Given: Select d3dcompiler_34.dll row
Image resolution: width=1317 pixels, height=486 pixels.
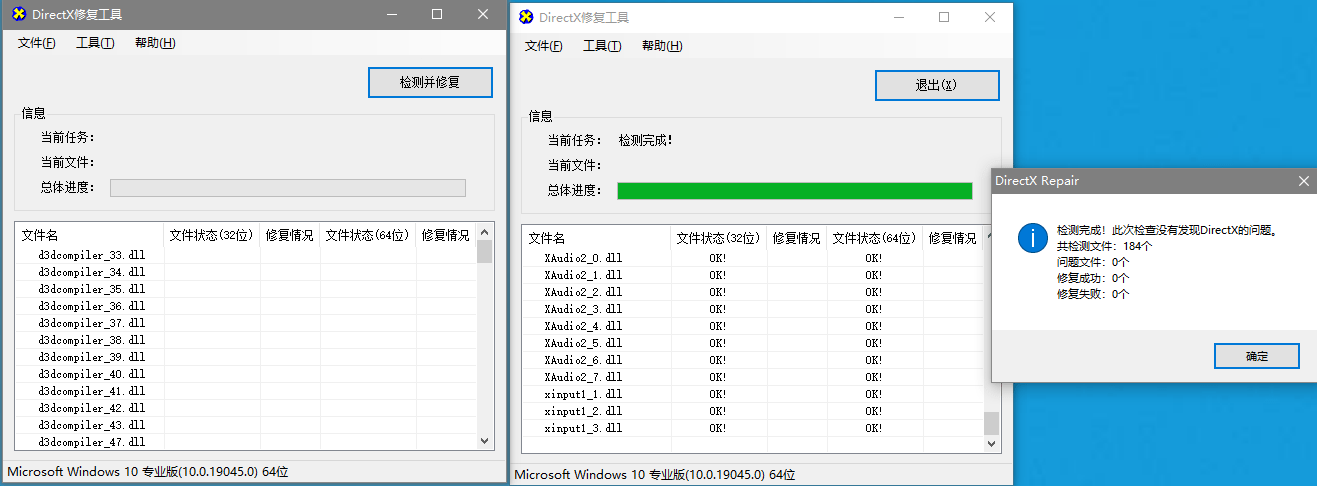Looking at the screenshot, I should [246, 272].
